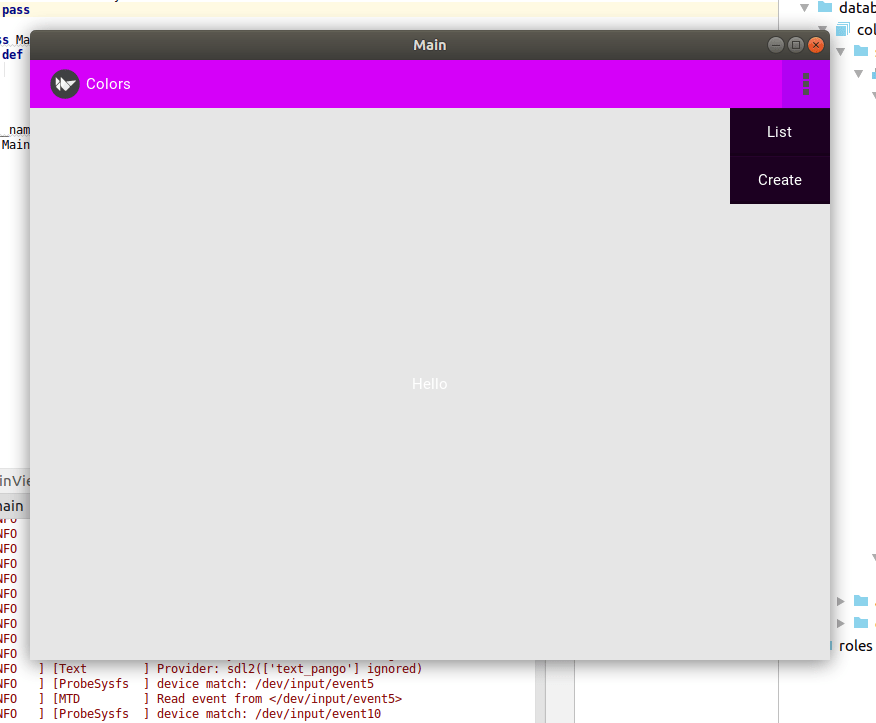876x723 pixels.
Task: Click the Main window title bar text
Action: click(430, 45)
